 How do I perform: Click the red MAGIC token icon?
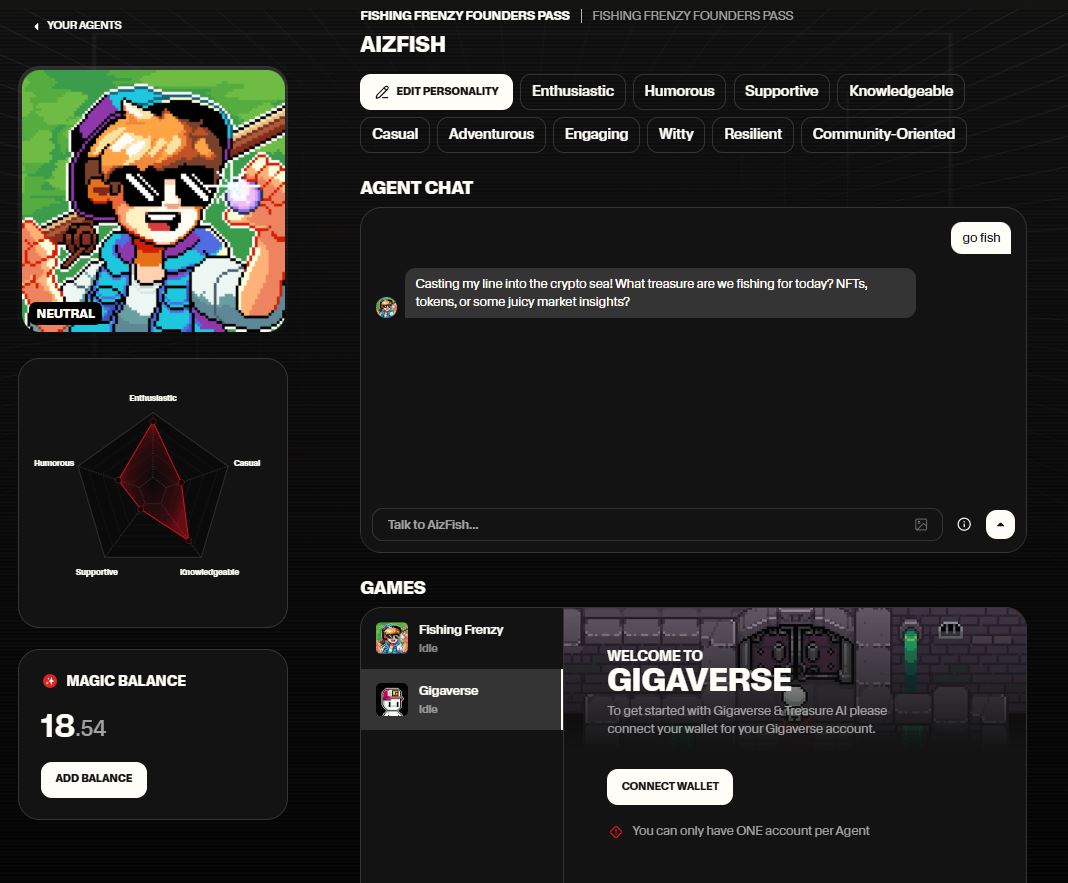click(x=50, y=681)
